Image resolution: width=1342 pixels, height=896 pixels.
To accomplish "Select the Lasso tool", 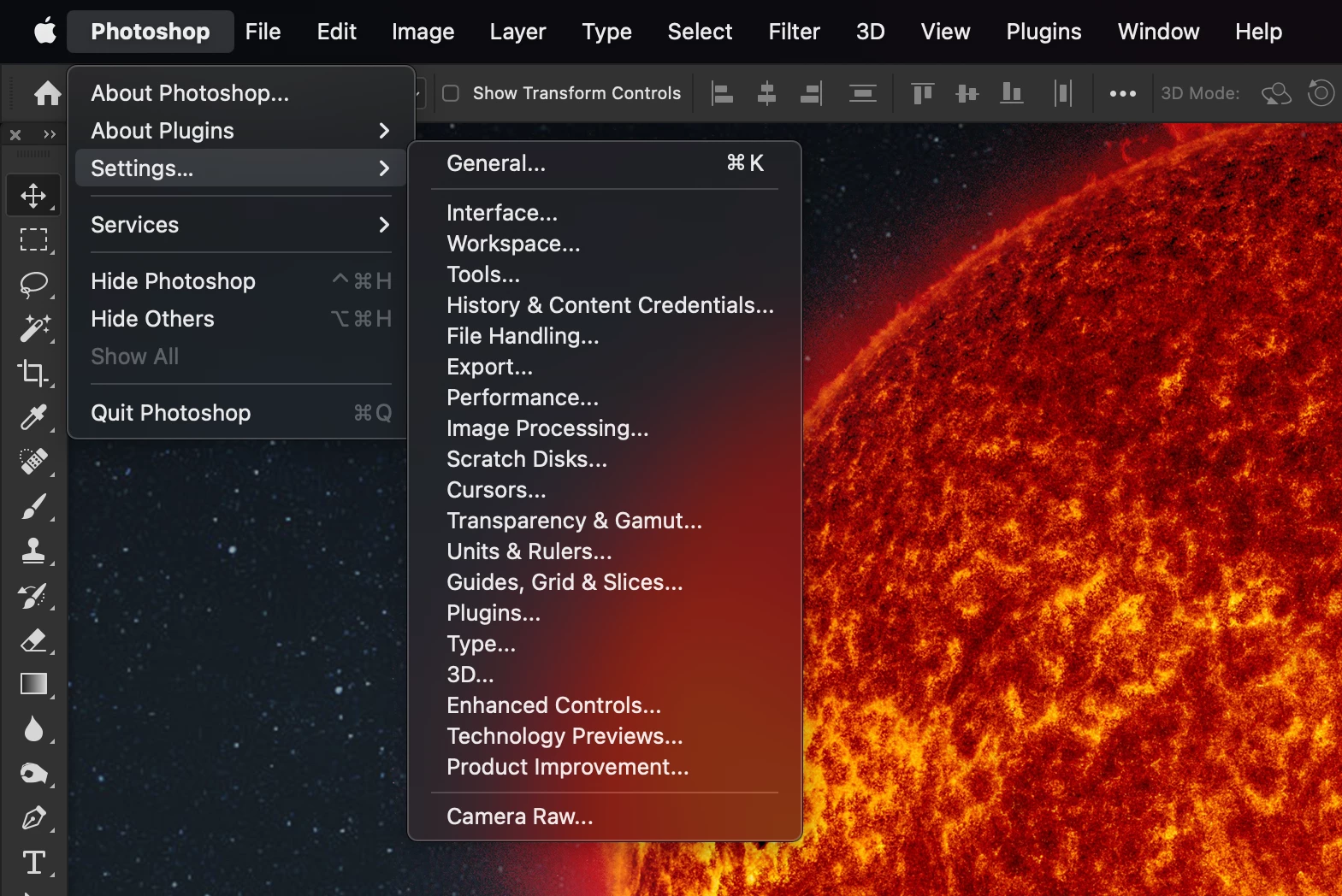I will point(33,284).
